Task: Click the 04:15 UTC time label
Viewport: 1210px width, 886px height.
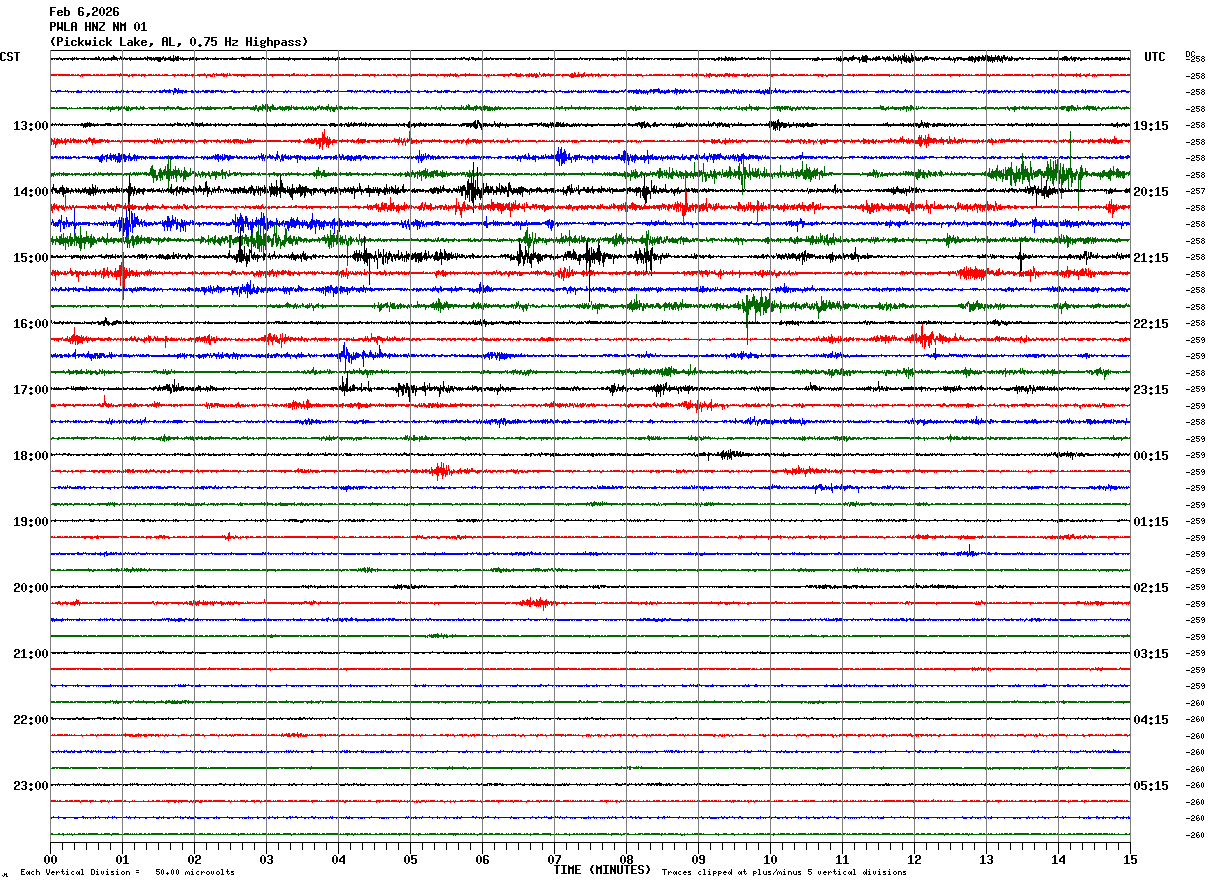Action: tap(1151, 720)
